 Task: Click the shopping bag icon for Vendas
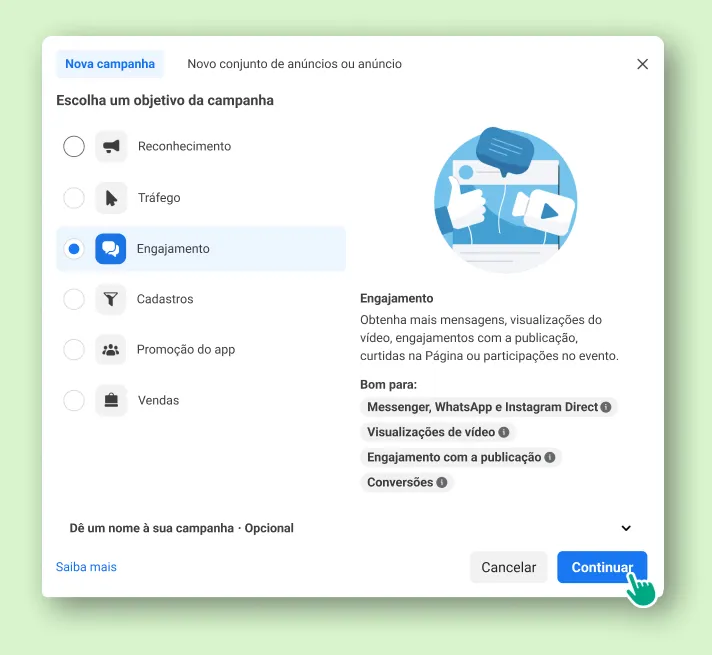(111, 400)
